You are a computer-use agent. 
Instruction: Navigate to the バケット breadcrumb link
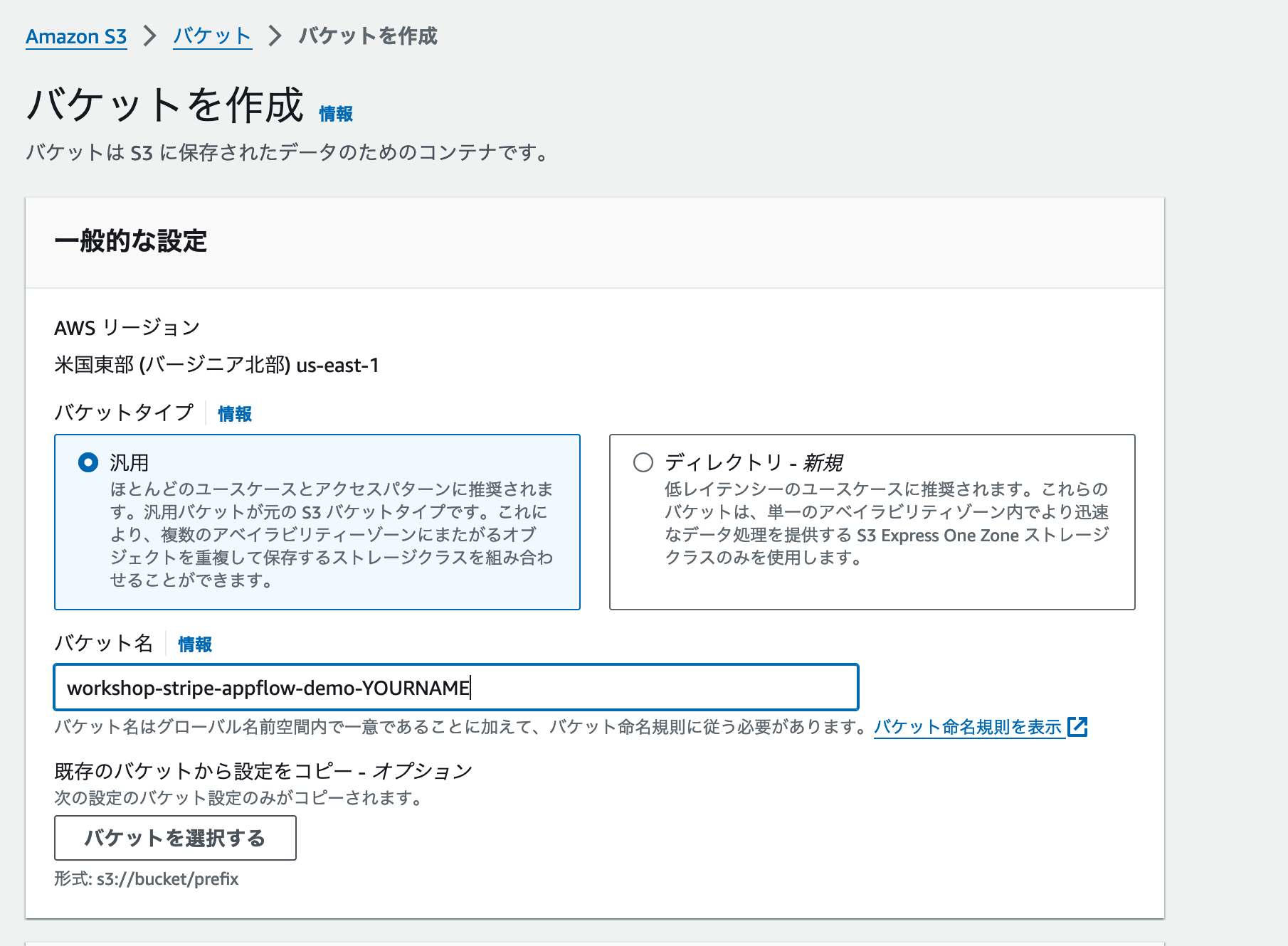point(211,36)
